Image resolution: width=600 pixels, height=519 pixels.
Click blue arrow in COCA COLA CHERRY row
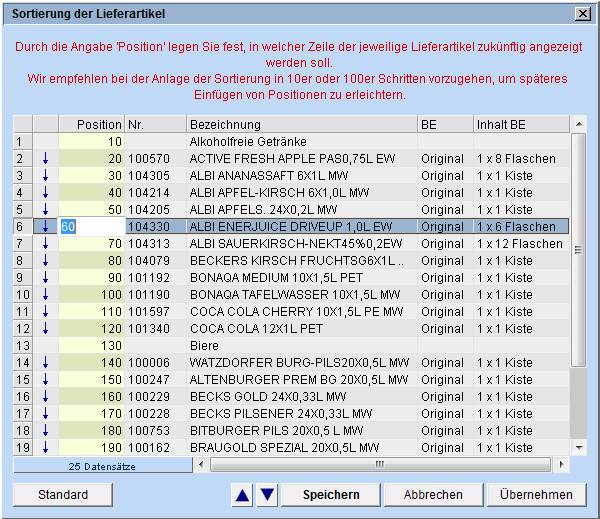tap(45, 312)
